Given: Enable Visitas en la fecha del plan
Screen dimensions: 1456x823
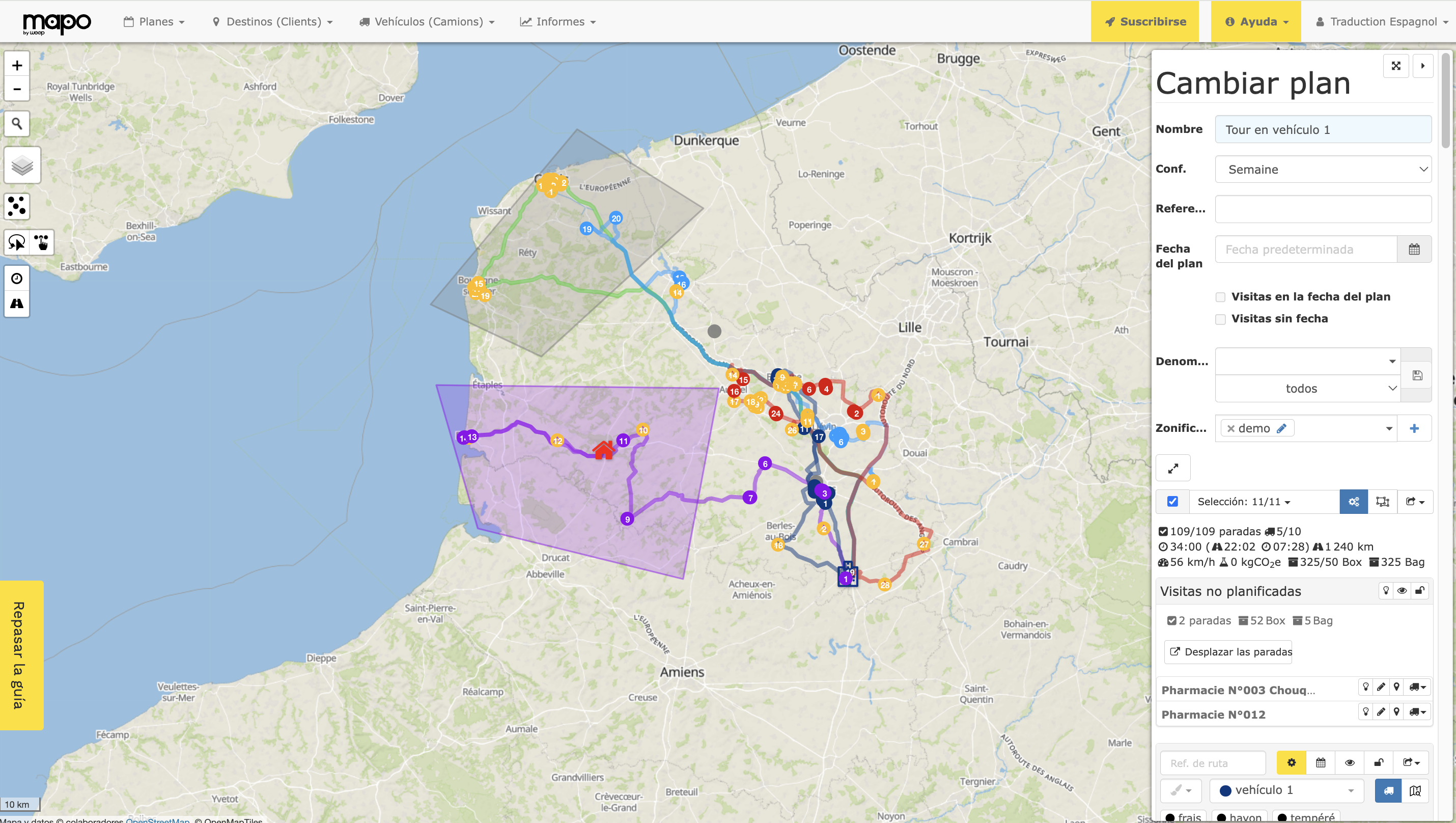Looking at the screenshot, I should [1220, 297].
